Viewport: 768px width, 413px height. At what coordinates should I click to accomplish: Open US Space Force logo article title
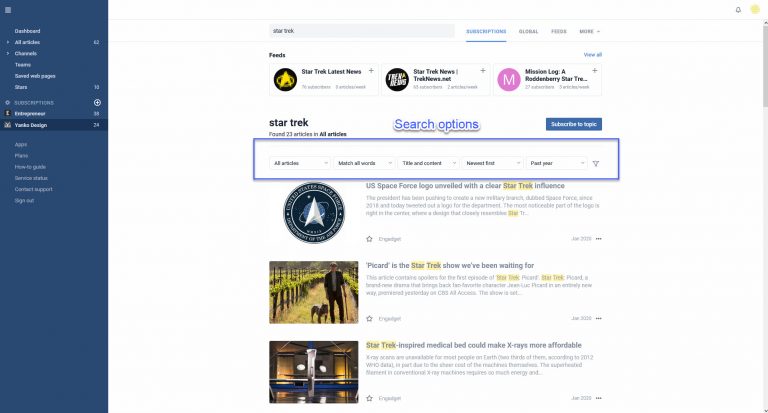465,186
